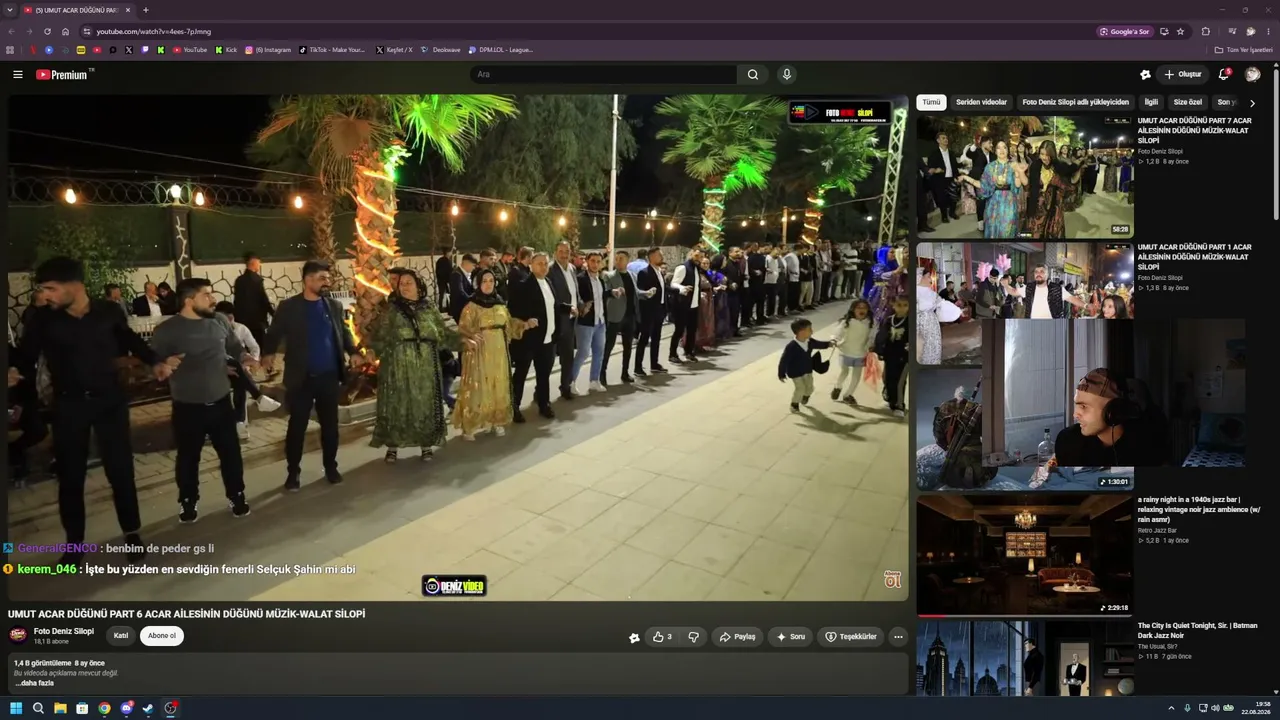The width and height of the screenshot is (1280, 720).
Task: Click the Katıl join button
Action: coord(121,636)
